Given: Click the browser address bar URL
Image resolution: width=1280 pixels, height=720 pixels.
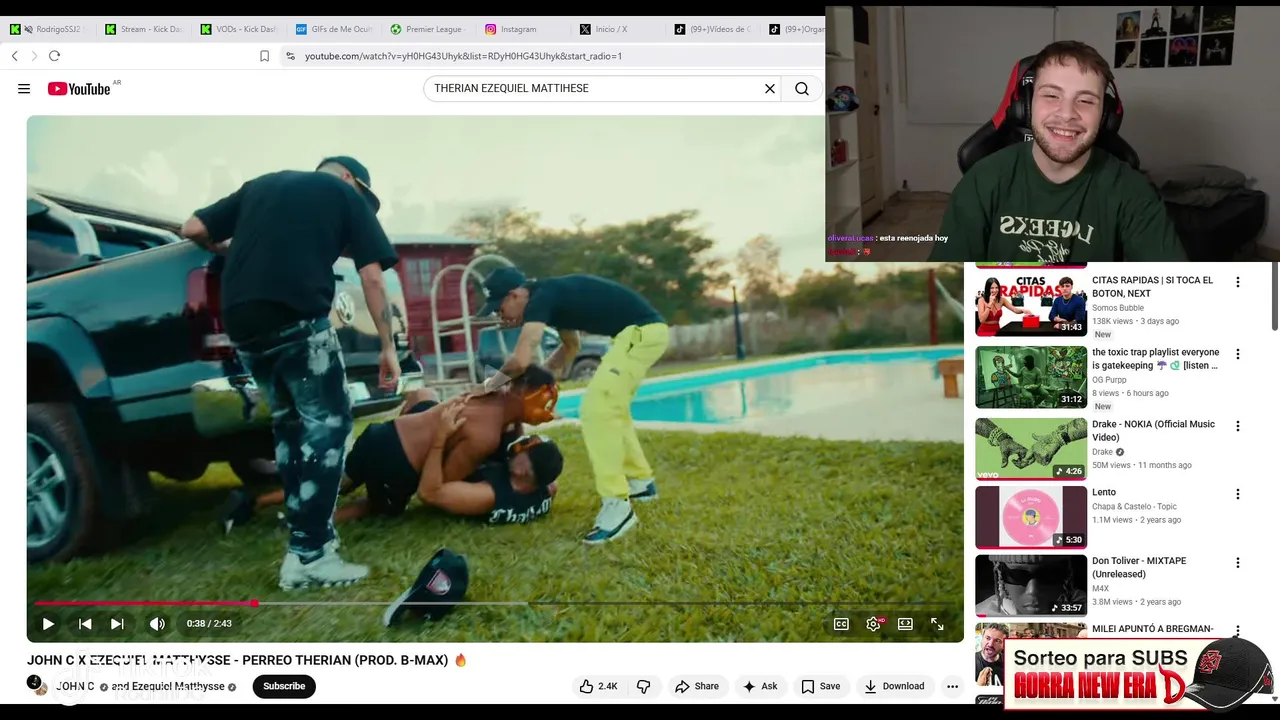Looking at the screenshot, I should pyautogui.click(x=463, y=56).
